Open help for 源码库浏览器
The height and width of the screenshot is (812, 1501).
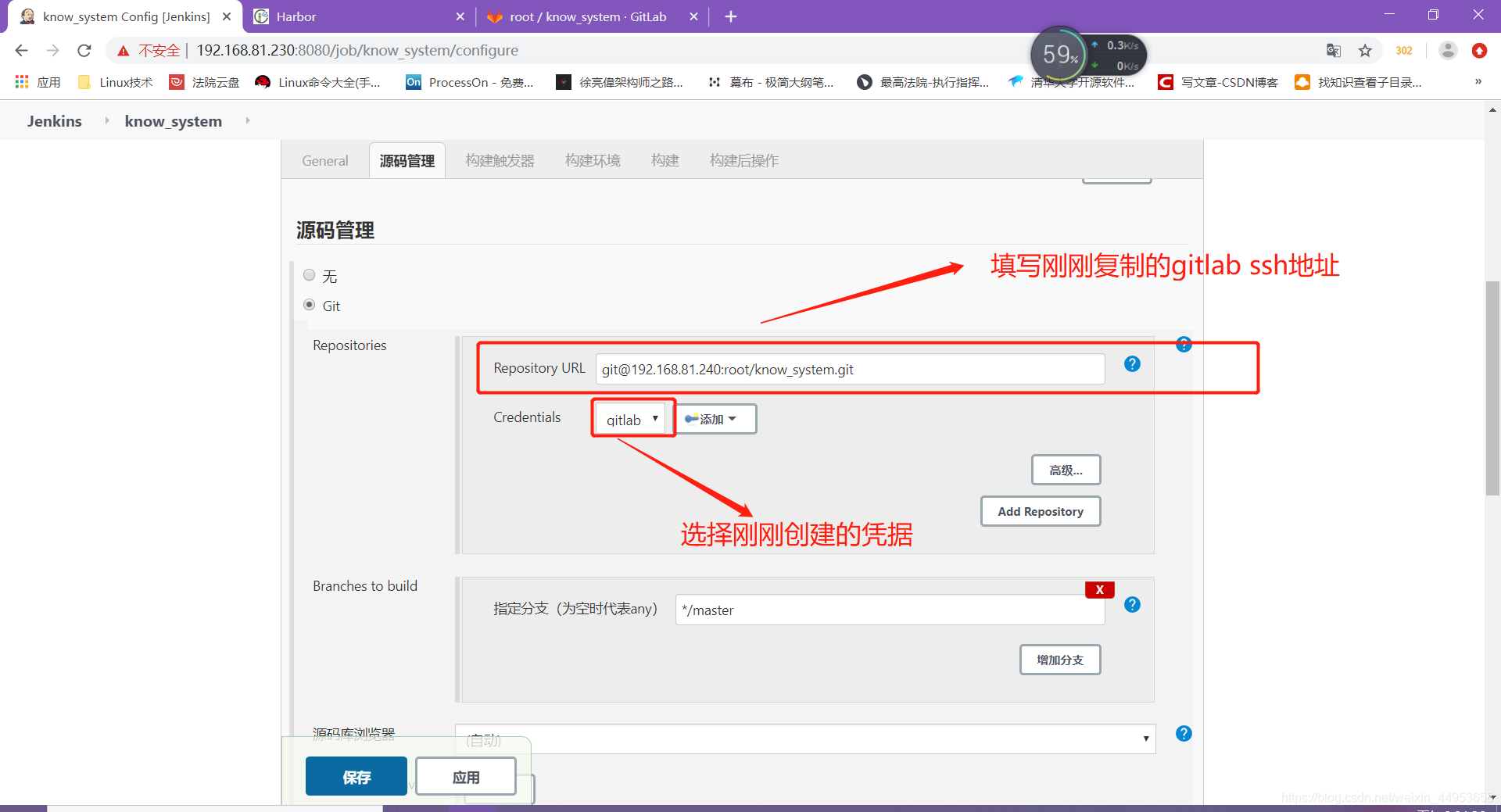click(x=1184, y=734)
